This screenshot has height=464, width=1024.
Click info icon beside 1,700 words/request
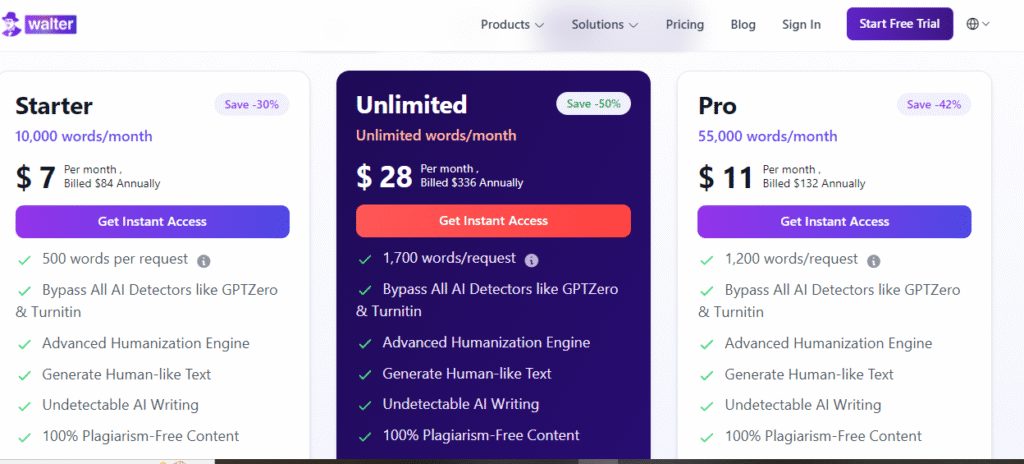tap(532, 260)
